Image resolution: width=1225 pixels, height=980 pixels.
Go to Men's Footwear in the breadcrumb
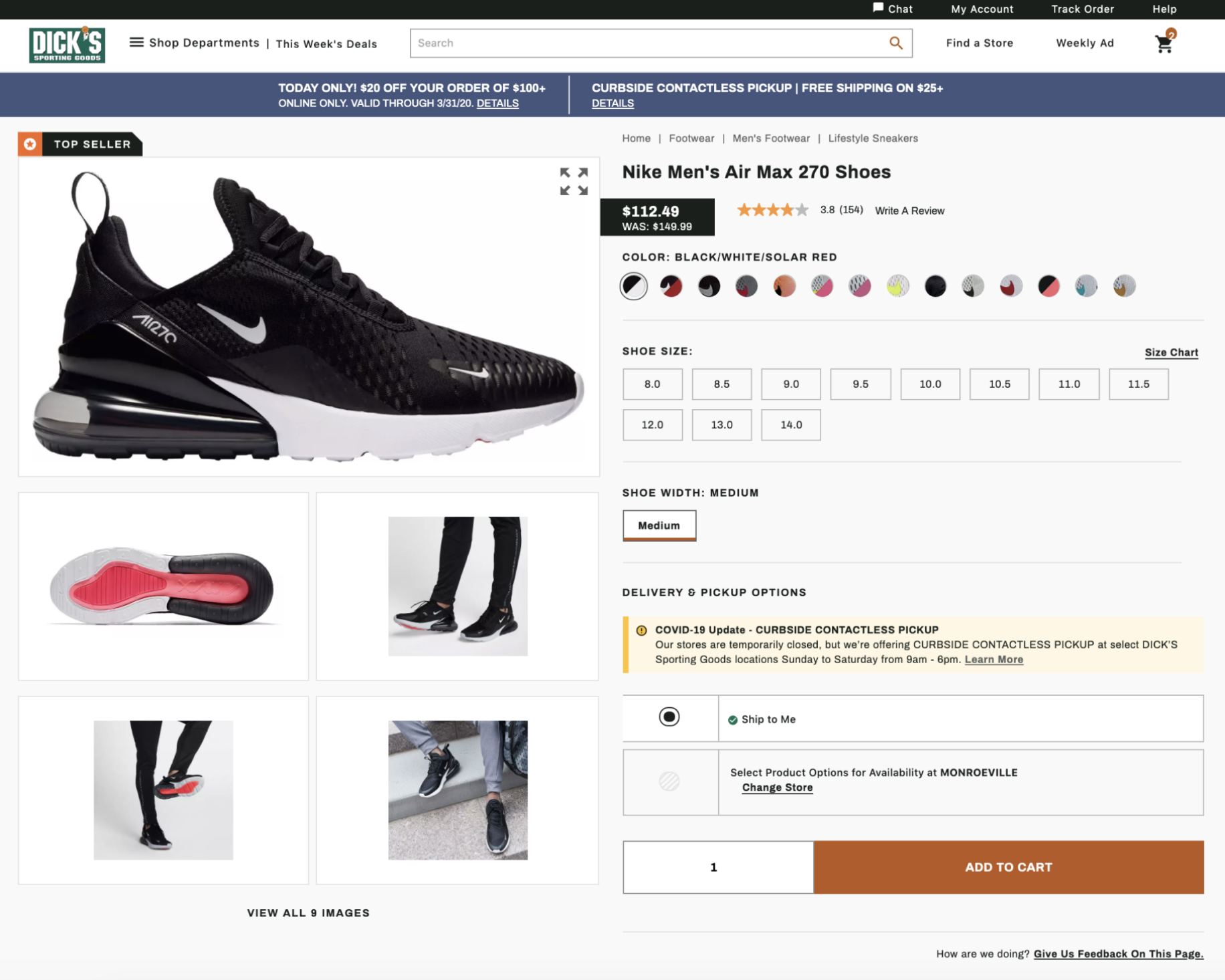click(x=771, y=138)
